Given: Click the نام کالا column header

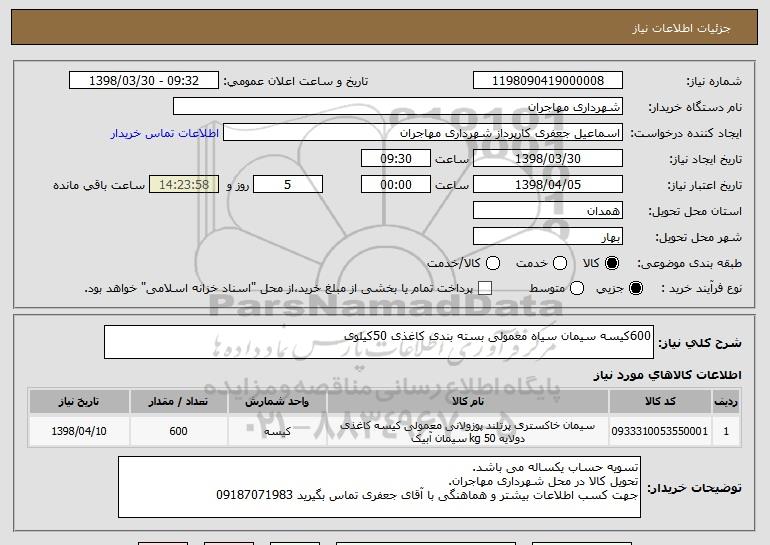Looking at the screenshot, I should pos(468,402).
